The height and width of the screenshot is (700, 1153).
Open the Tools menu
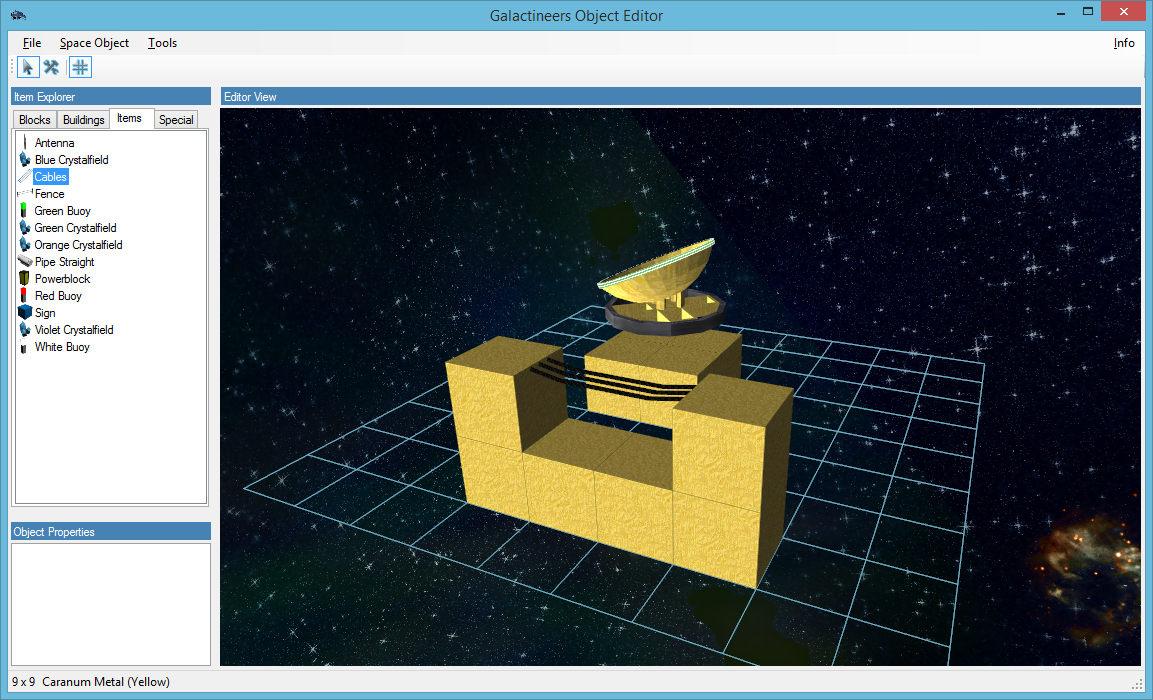click(162, 43)
